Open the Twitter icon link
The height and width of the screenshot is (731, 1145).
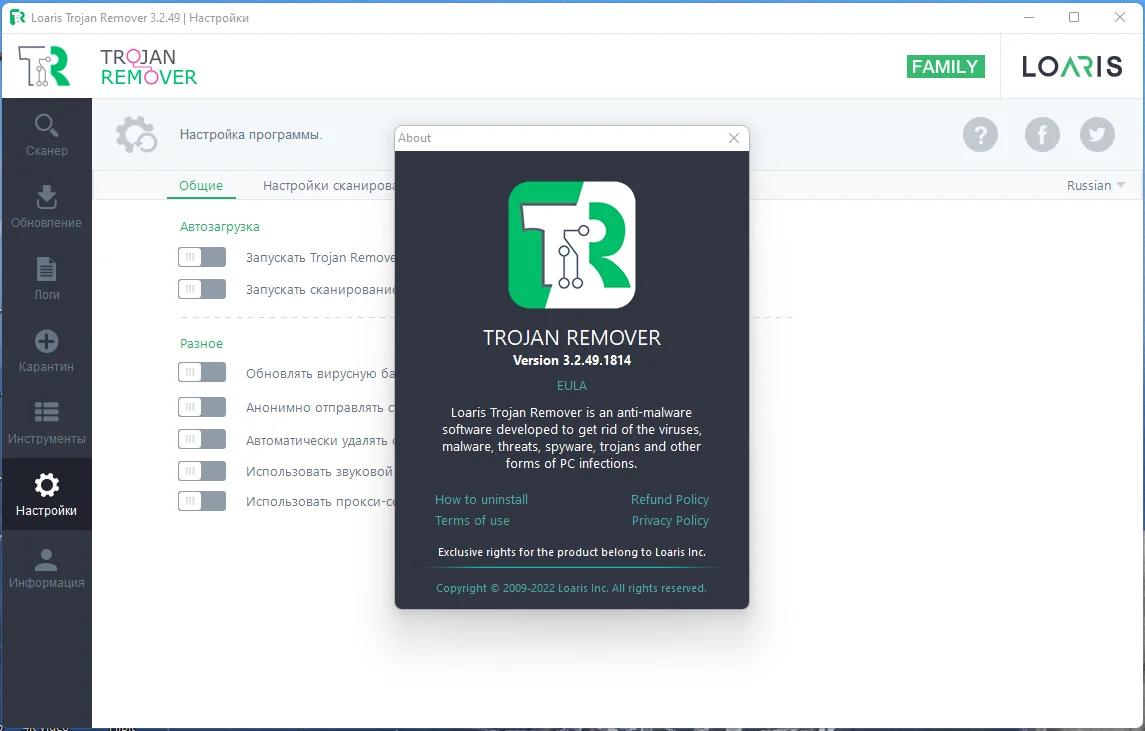pyautogui.click(x=1097, y=134)
